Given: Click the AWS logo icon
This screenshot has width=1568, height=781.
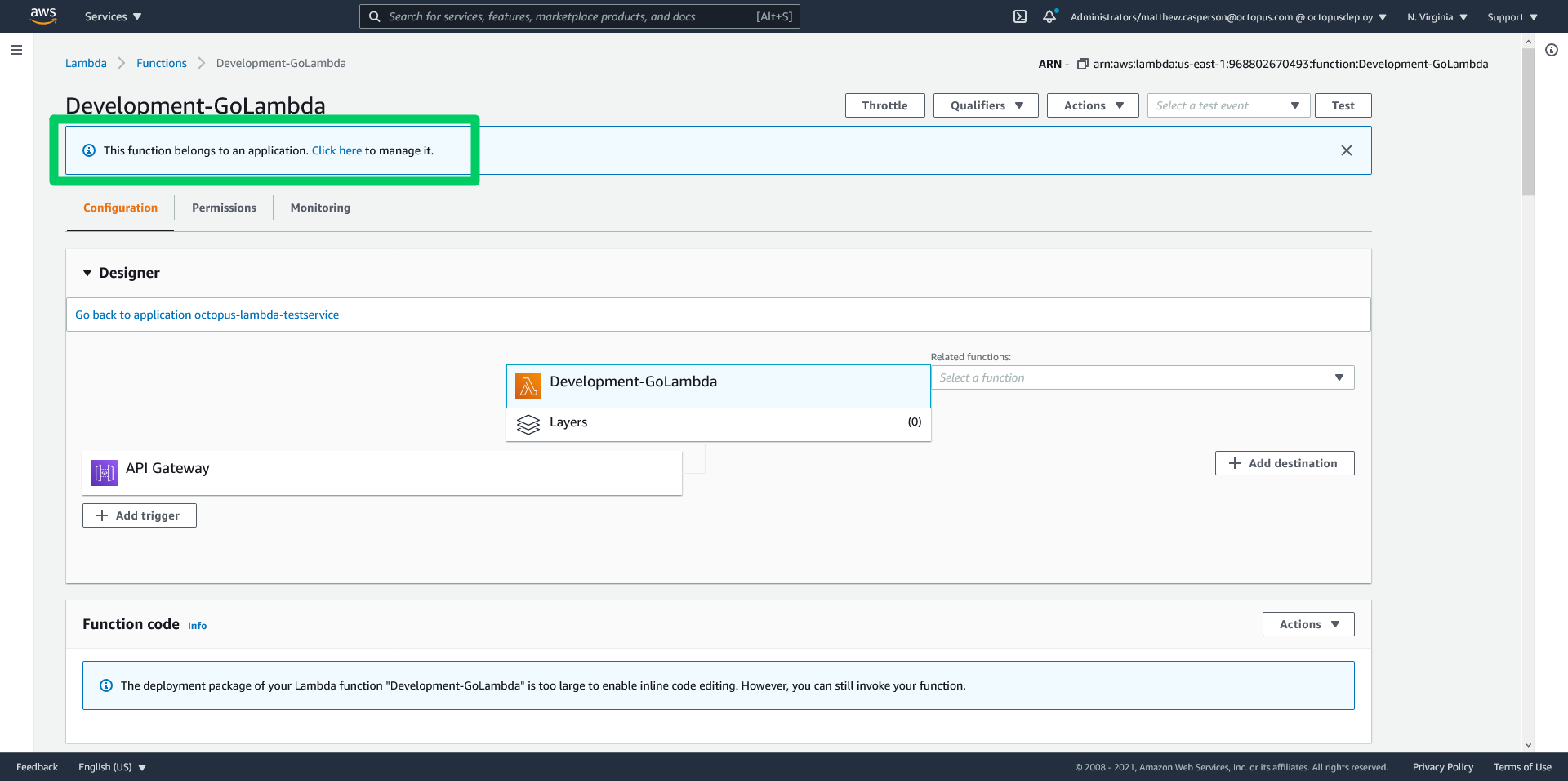Looking at the screenshot, I should coord(43,16).
